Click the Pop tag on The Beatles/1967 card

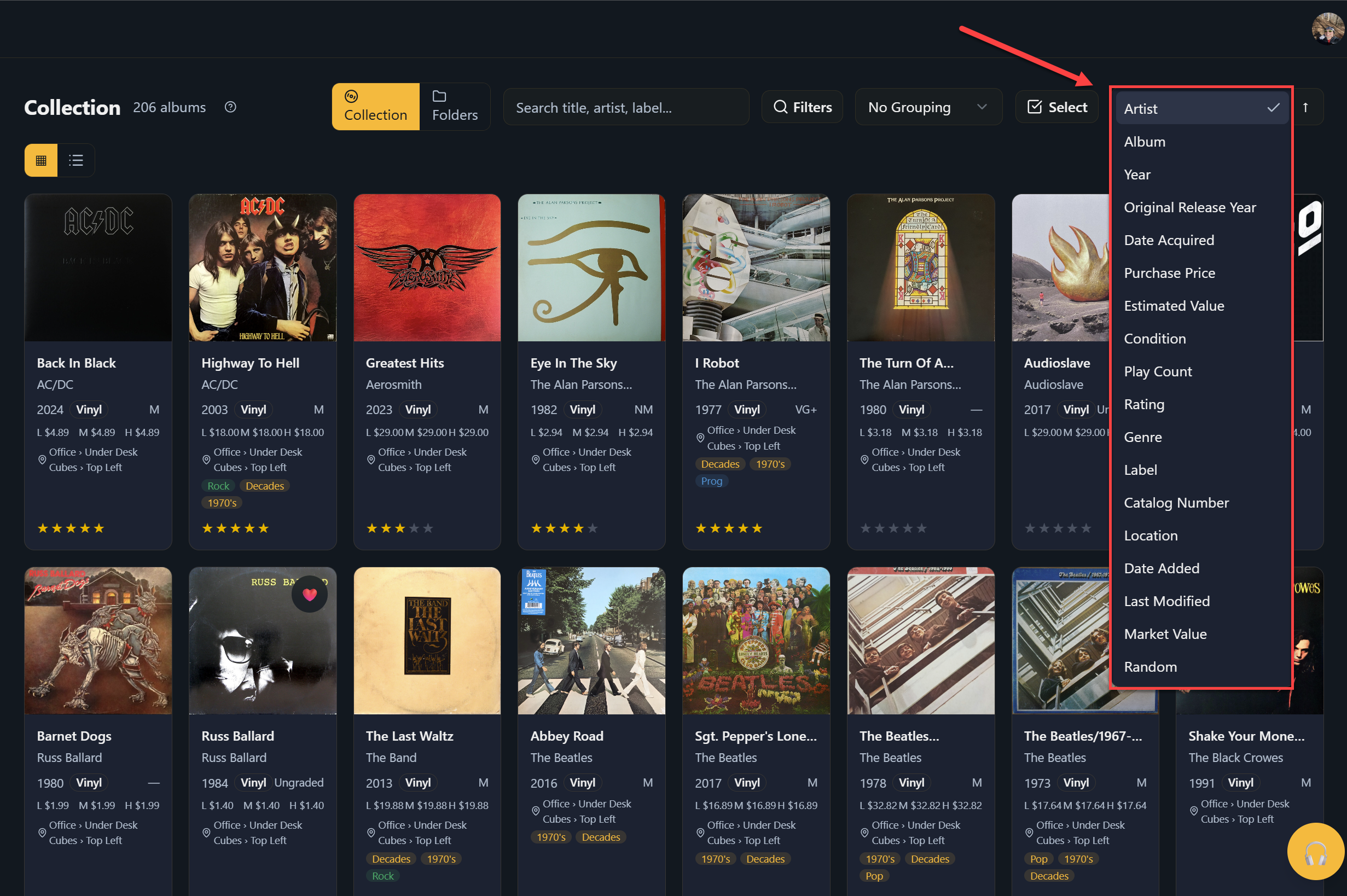pos(1038,859)
